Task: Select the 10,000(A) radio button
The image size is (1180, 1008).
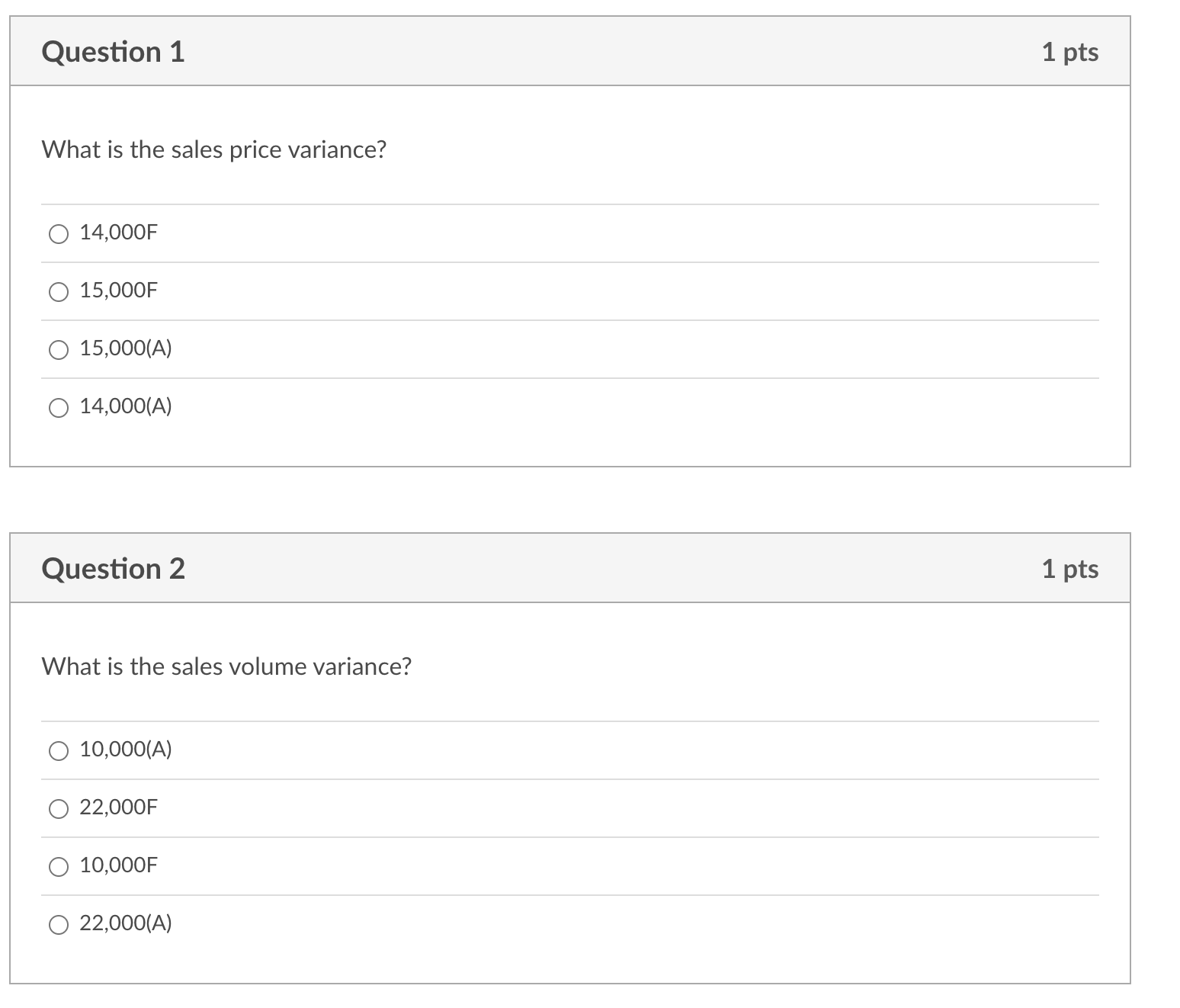Action: (x=58, y=750)
